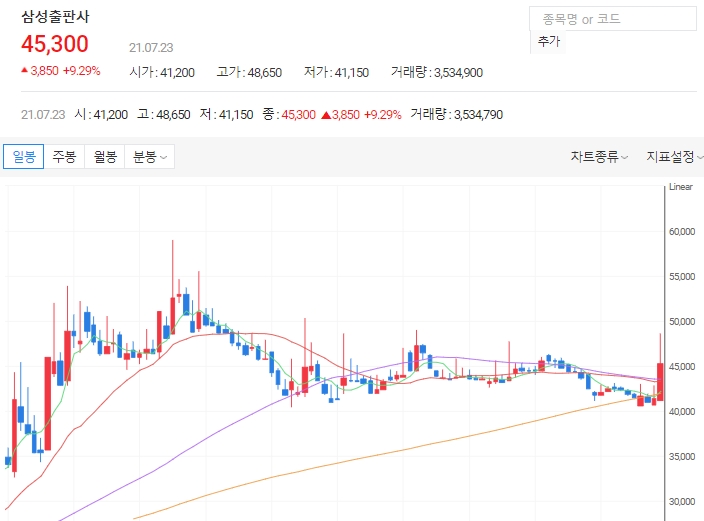Open the 지표설정 indicator settings dropdown
This screenshot has width=704, height=521.
tap(674, 157)
